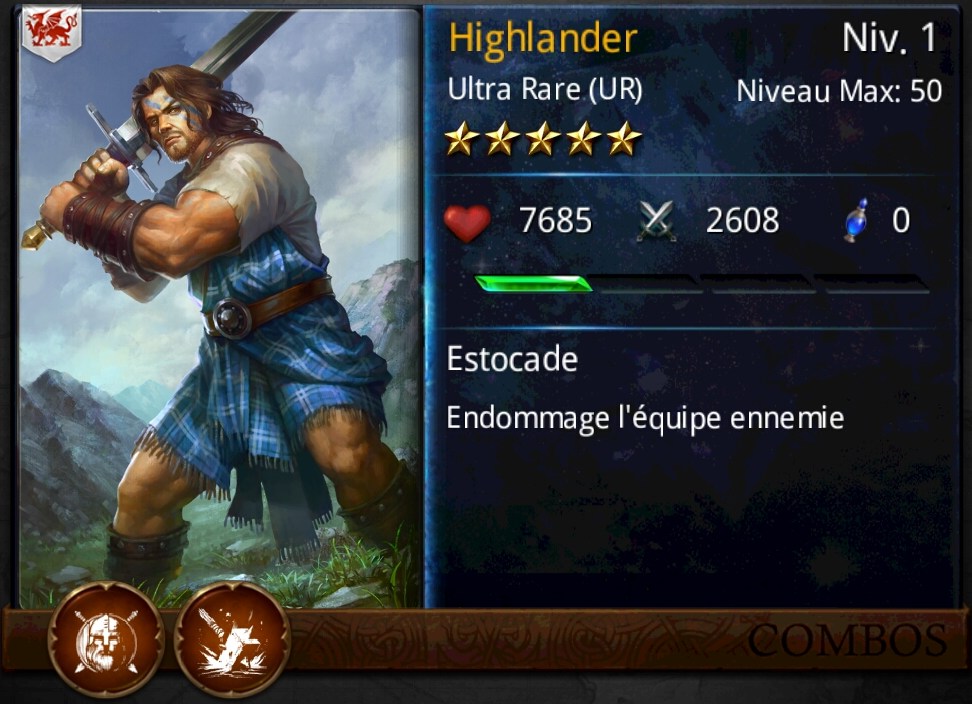Click the crossed swords attack icon
The width and height of the screenshot is (972, 704).
tap(657, 221)
